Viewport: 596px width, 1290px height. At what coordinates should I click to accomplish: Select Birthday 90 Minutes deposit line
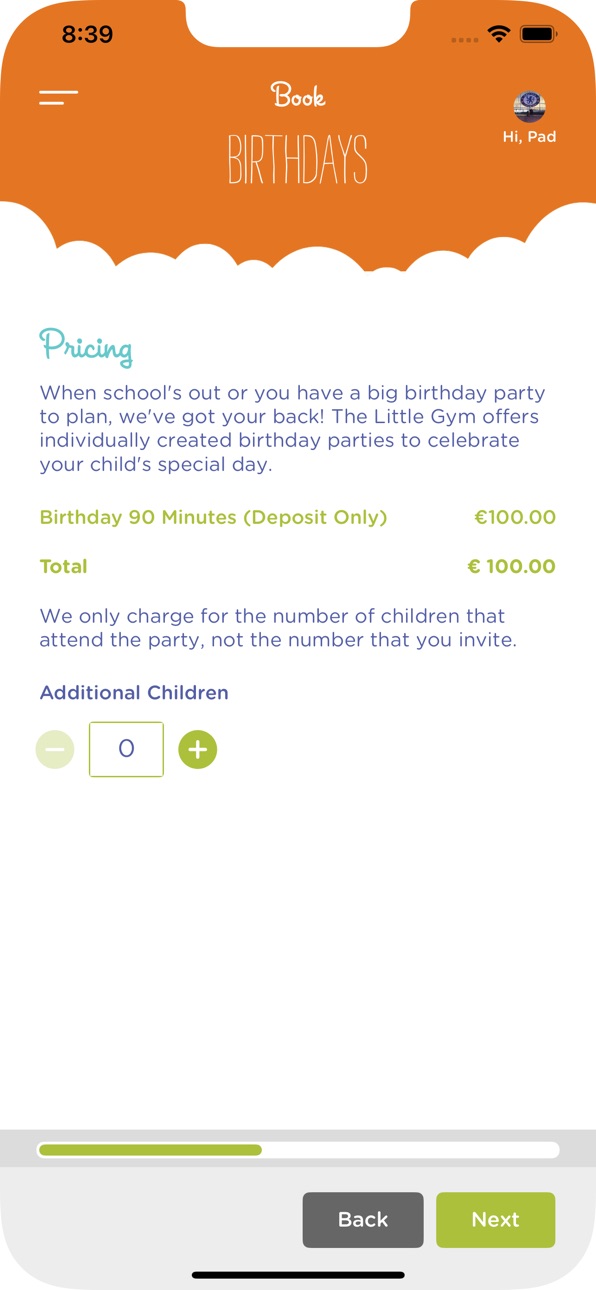pos(298,517)
